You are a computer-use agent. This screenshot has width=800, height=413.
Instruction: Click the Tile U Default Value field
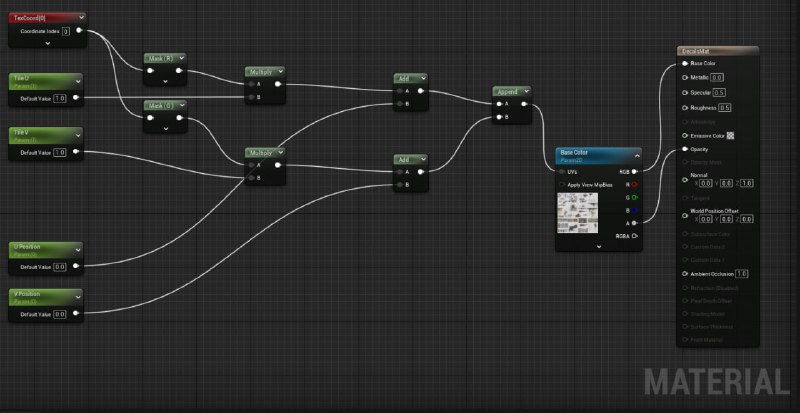click(60, 98)
